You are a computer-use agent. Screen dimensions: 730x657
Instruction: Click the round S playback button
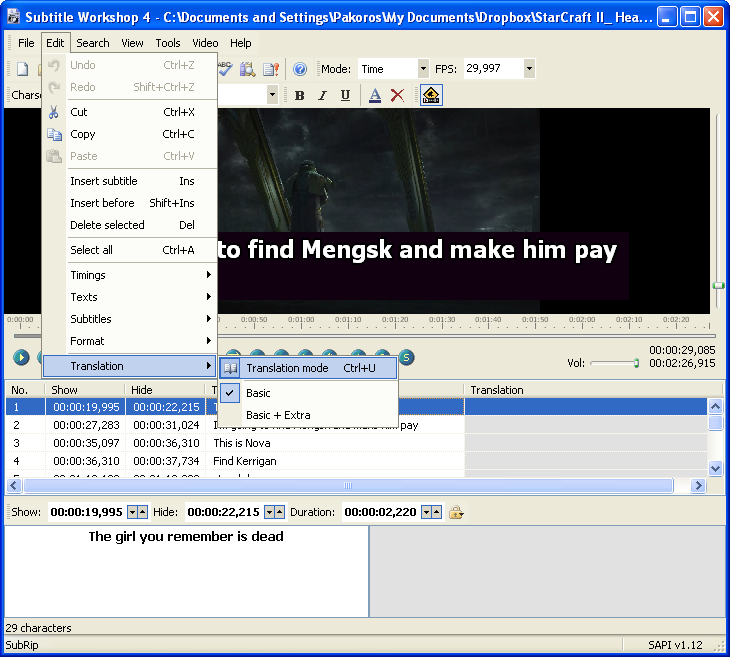point(406,358)
